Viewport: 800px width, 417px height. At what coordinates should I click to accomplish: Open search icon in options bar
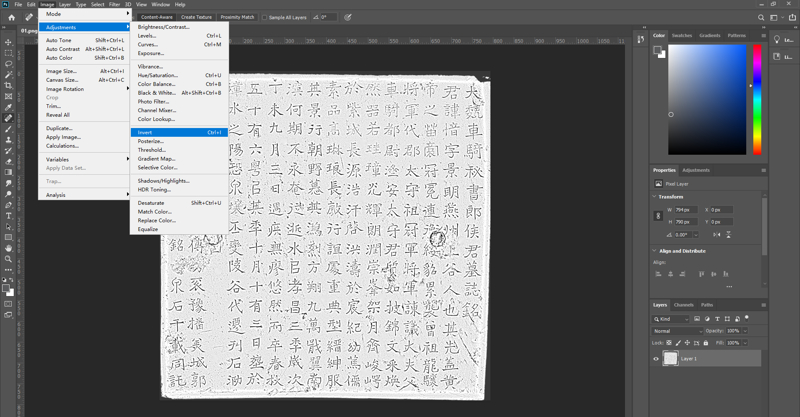pyautogui.click(x=761, y=17)
